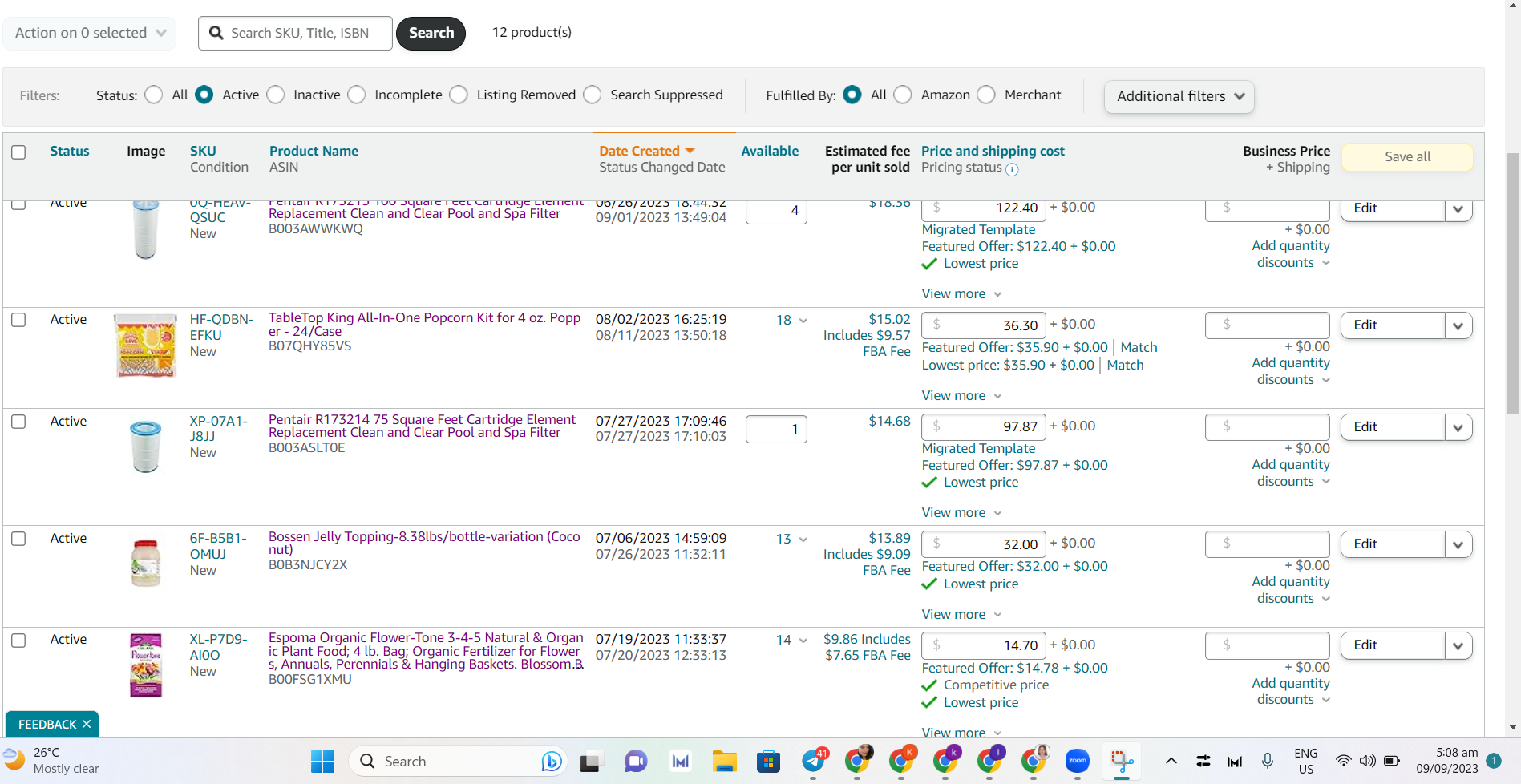
Task: Open the Snipping Tool taskbar icon
Action: point(1121,761)
